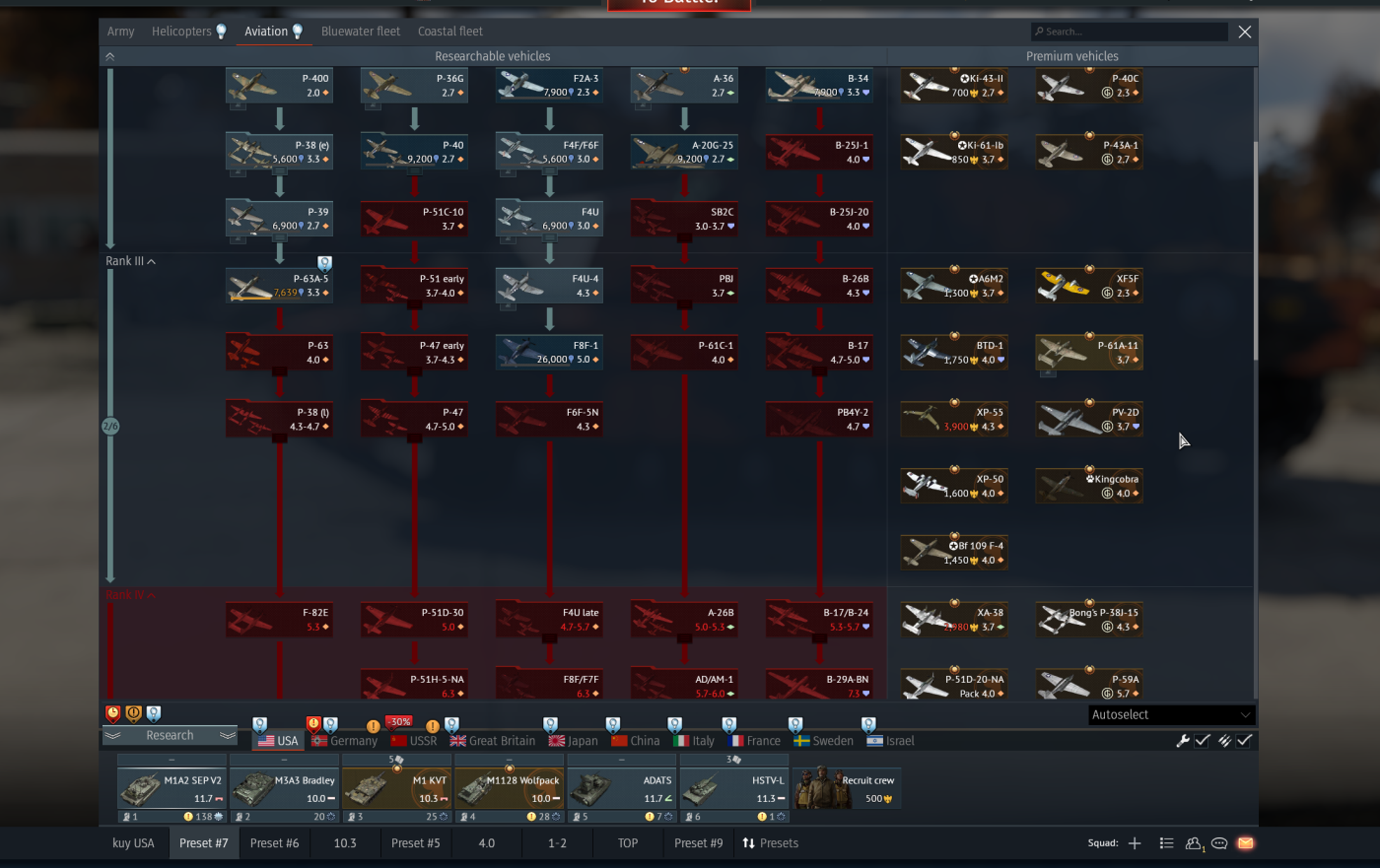Select the USSR nation tab
1380x868 pixels.
click(x=414, y=741)
